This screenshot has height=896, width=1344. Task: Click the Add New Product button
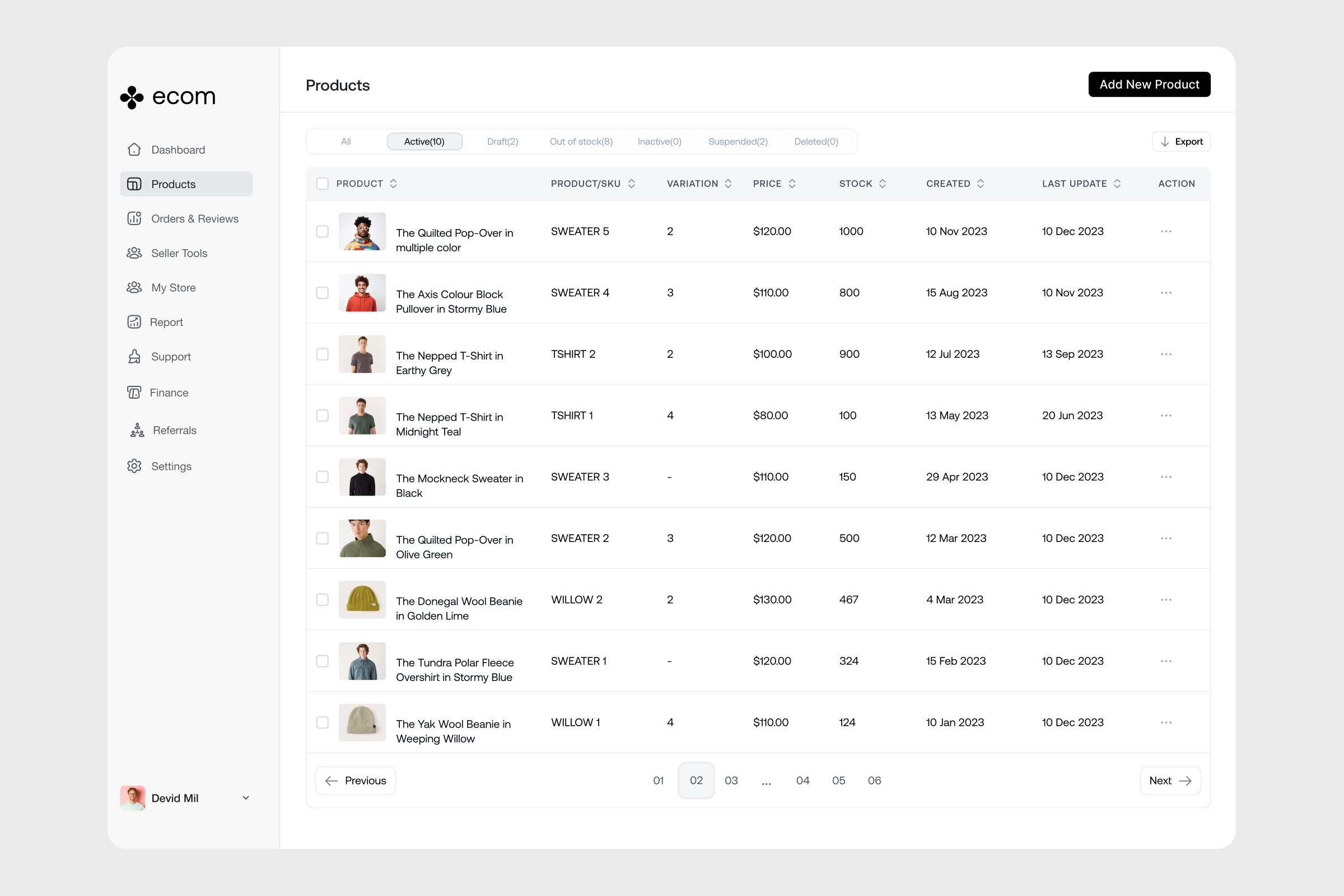click(x=1149, y=84)
